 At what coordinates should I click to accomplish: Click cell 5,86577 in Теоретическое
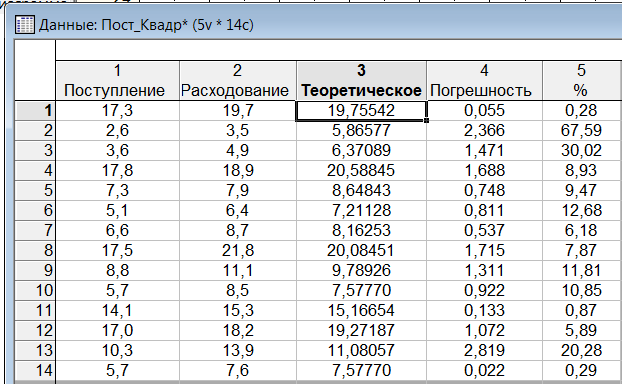(361, 131)
